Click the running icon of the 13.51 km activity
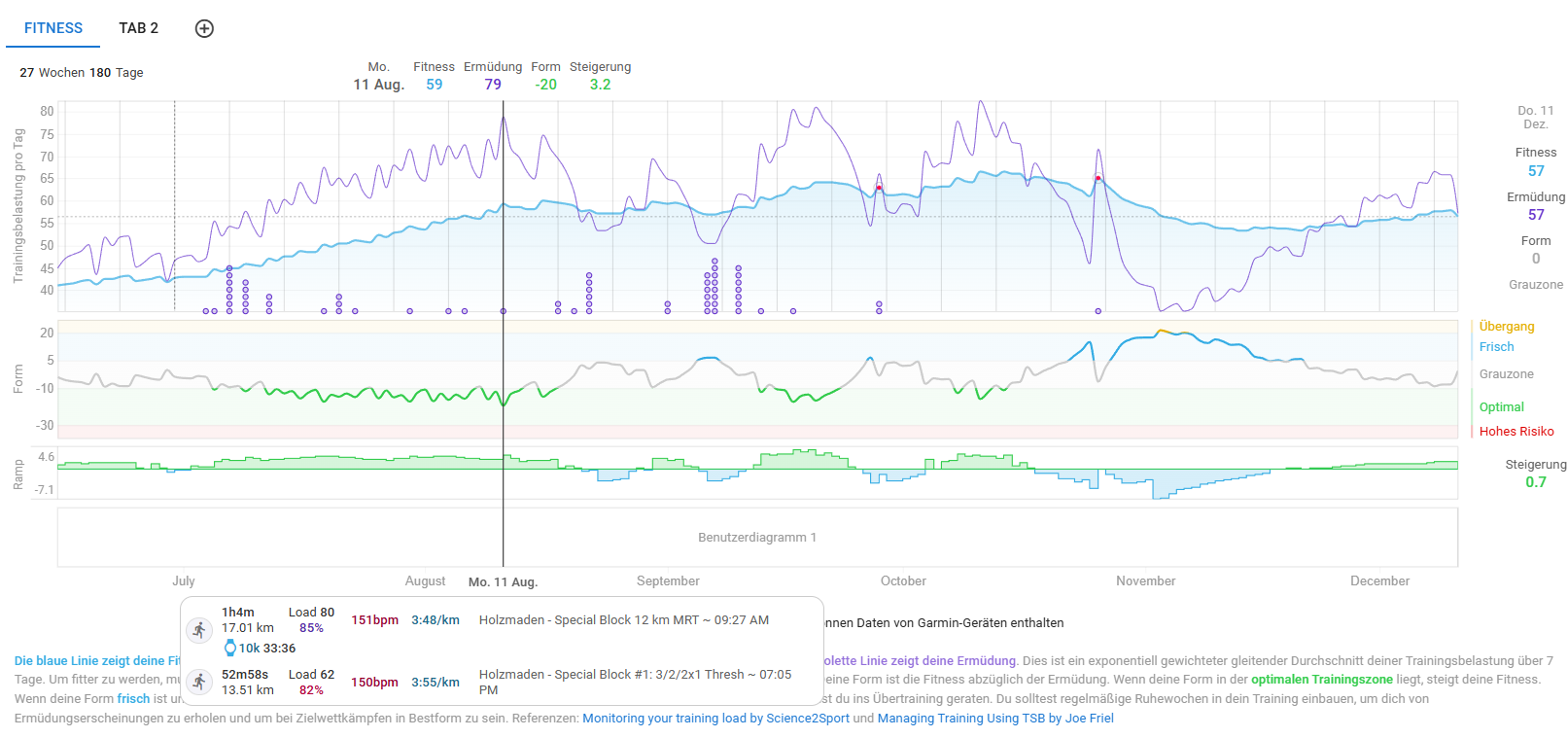1568x738 pixels. coord(199,683)
